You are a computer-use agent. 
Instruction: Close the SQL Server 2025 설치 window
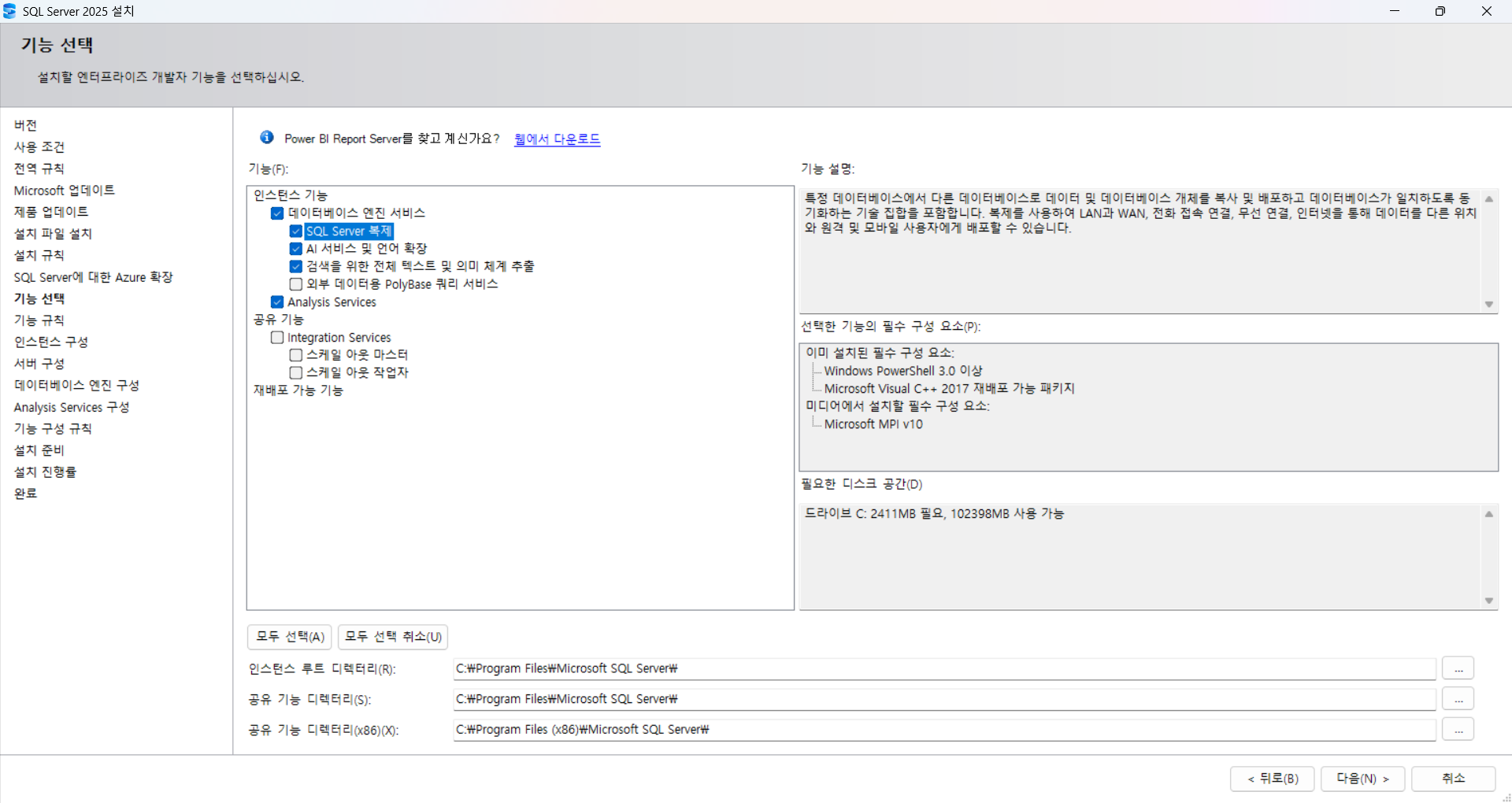coord(1487,11)
